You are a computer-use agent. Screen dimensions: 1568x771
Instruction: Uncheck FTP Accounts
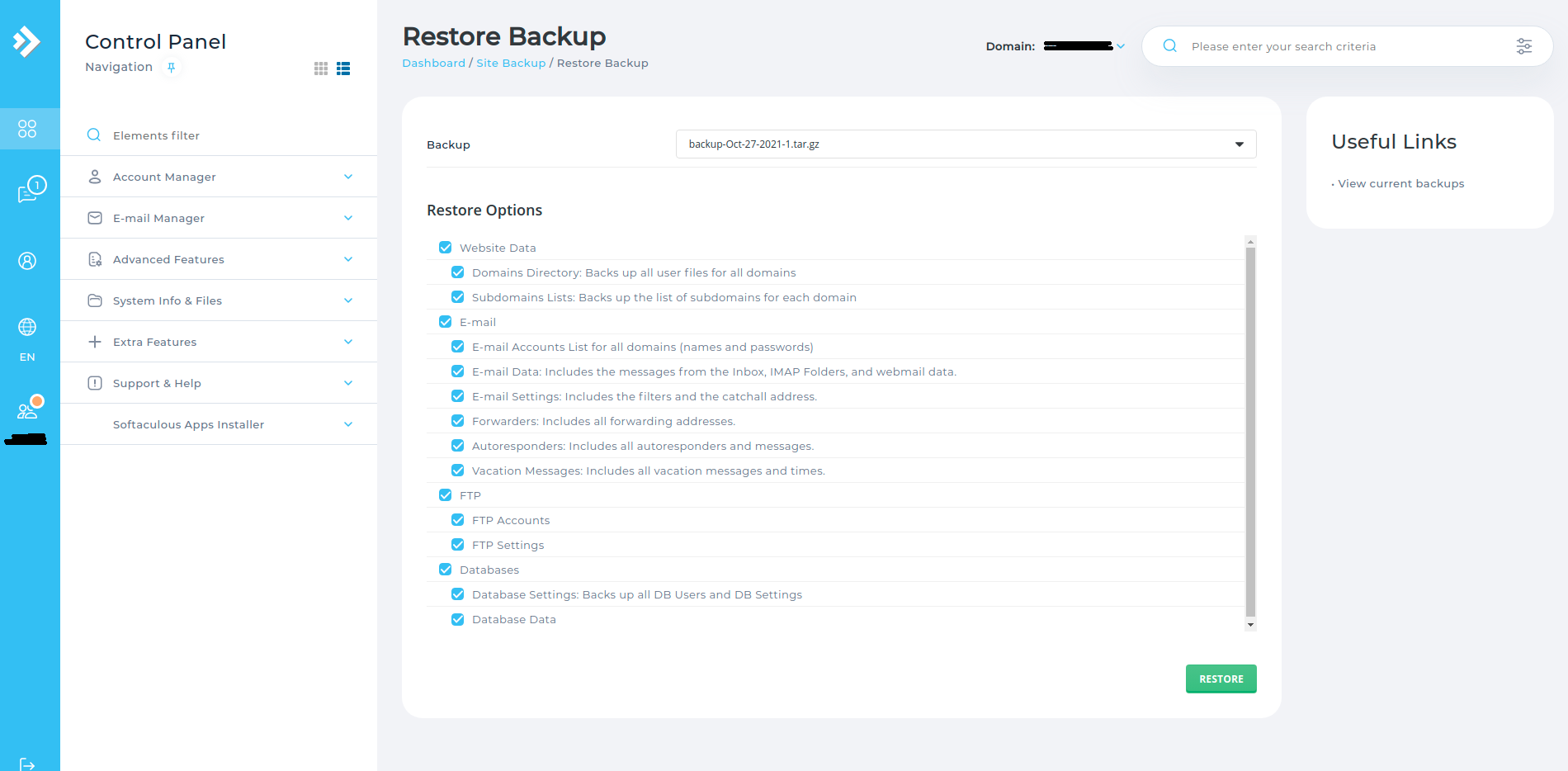457,519
